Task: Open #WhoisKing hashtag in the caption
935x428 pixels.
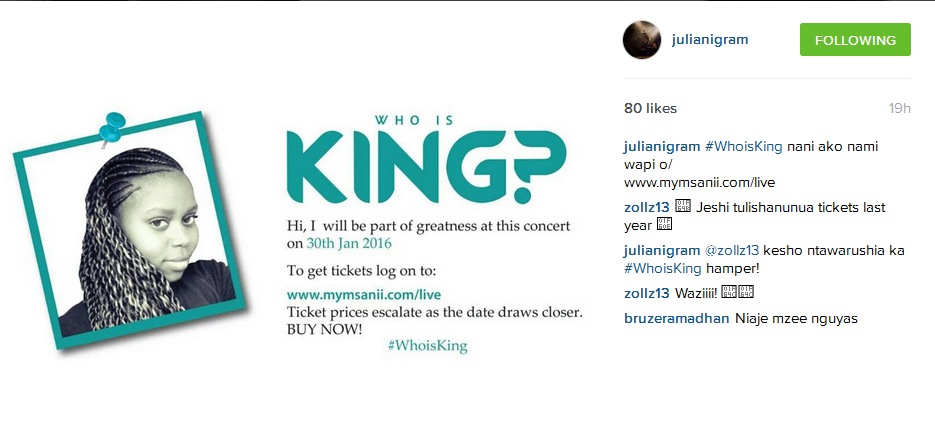Action: pyautogui.click(x=743, y=147)
